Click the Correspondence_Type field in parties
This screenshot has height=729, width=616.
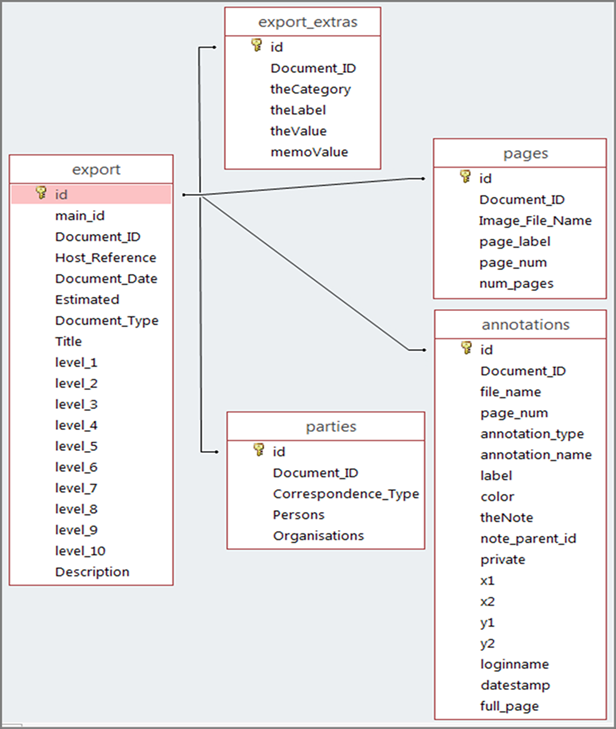pos(345,493)
